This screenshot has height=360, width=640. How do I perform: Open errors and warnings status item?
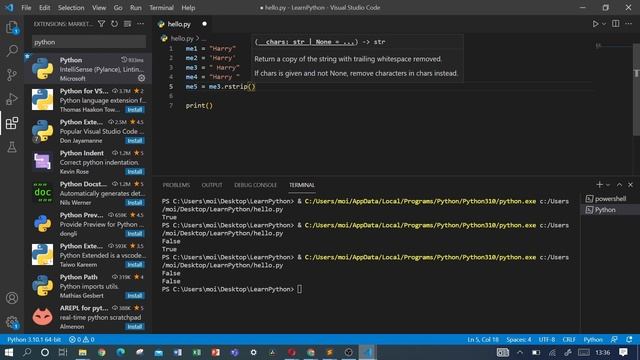[82, 340]
